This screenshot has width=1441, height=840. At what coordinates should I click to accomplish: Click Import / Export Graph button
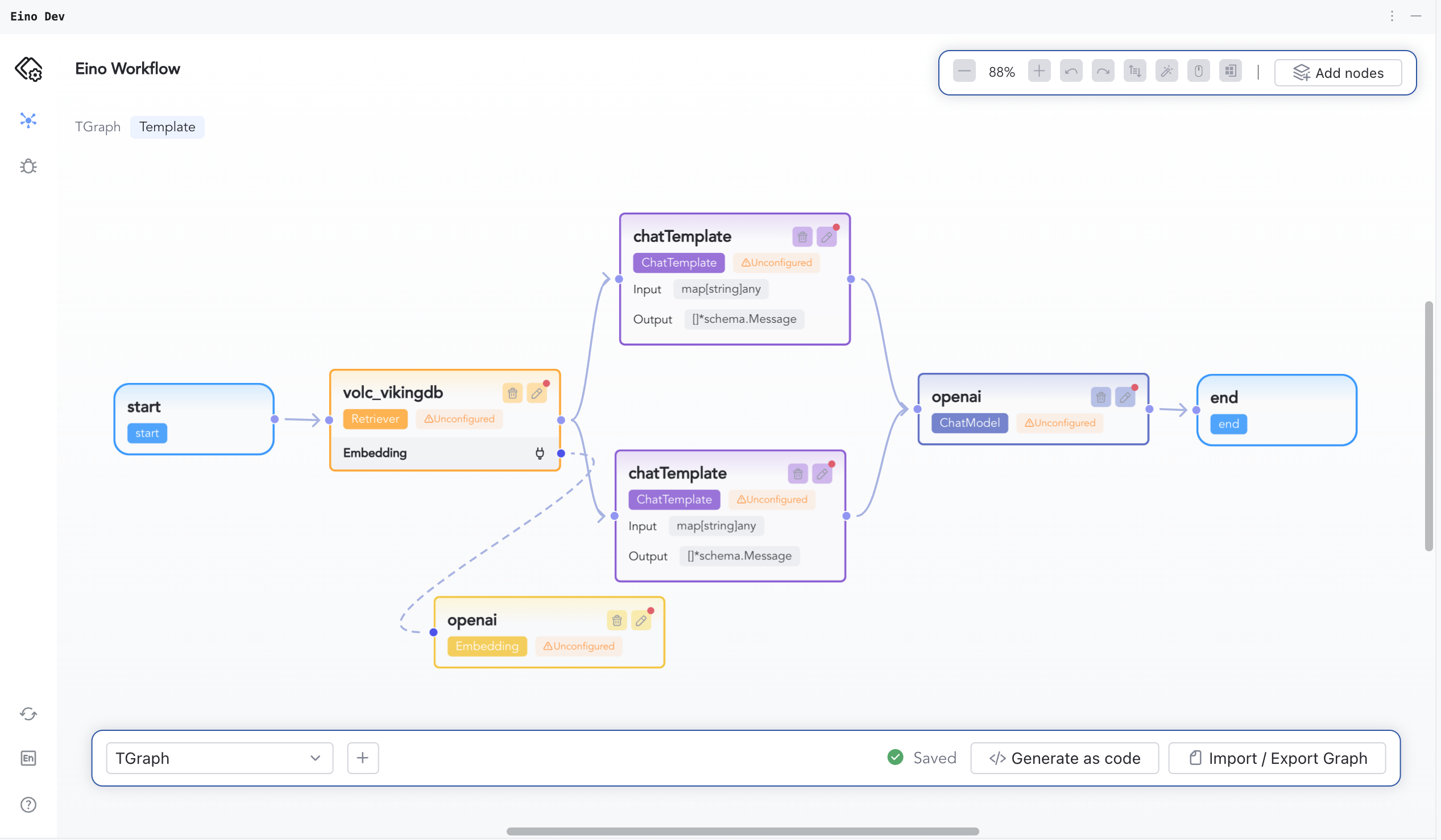point(1277,758)
